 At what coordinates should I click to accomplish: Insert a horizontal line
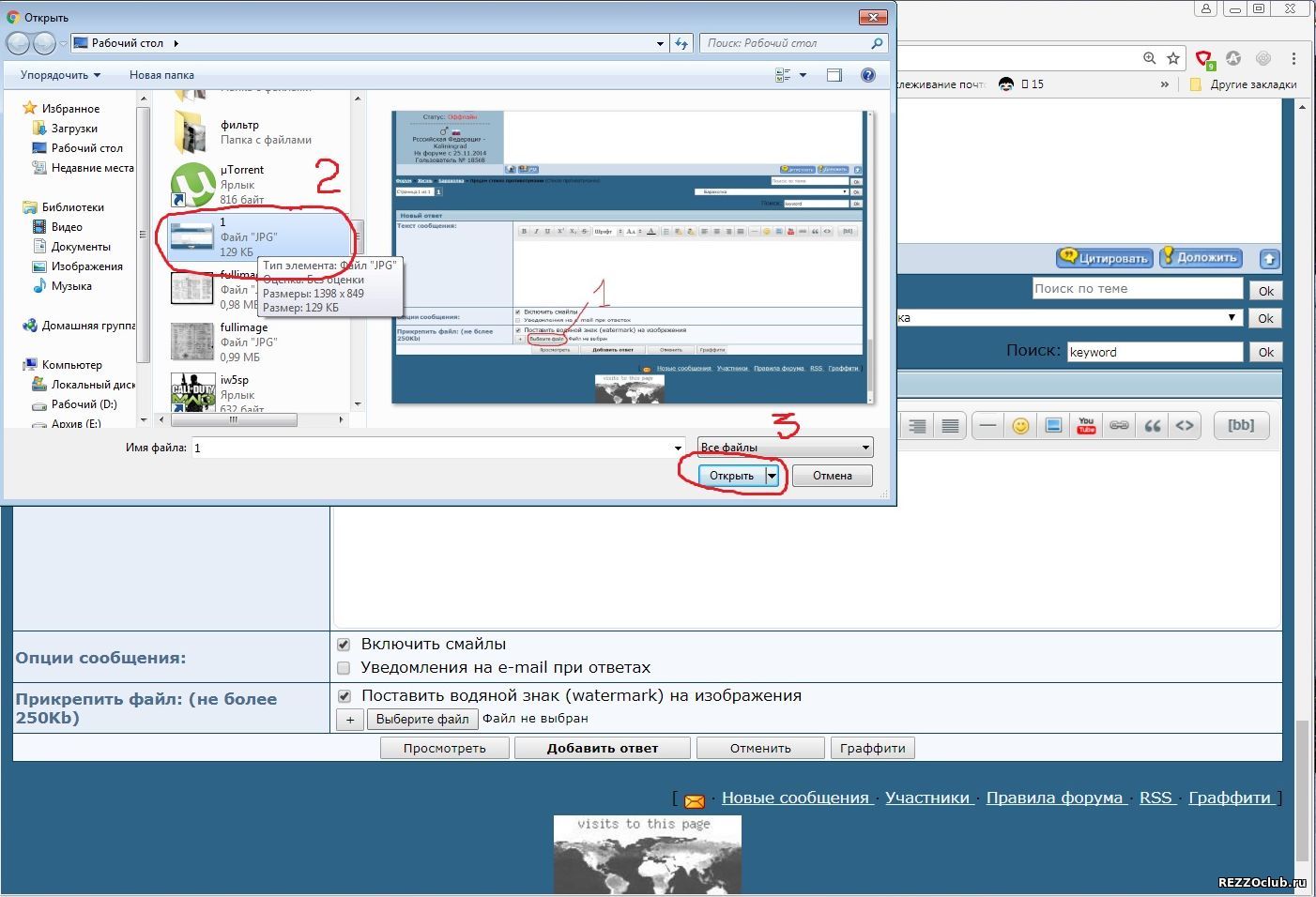pyautogui.click(x=987, y=426)
